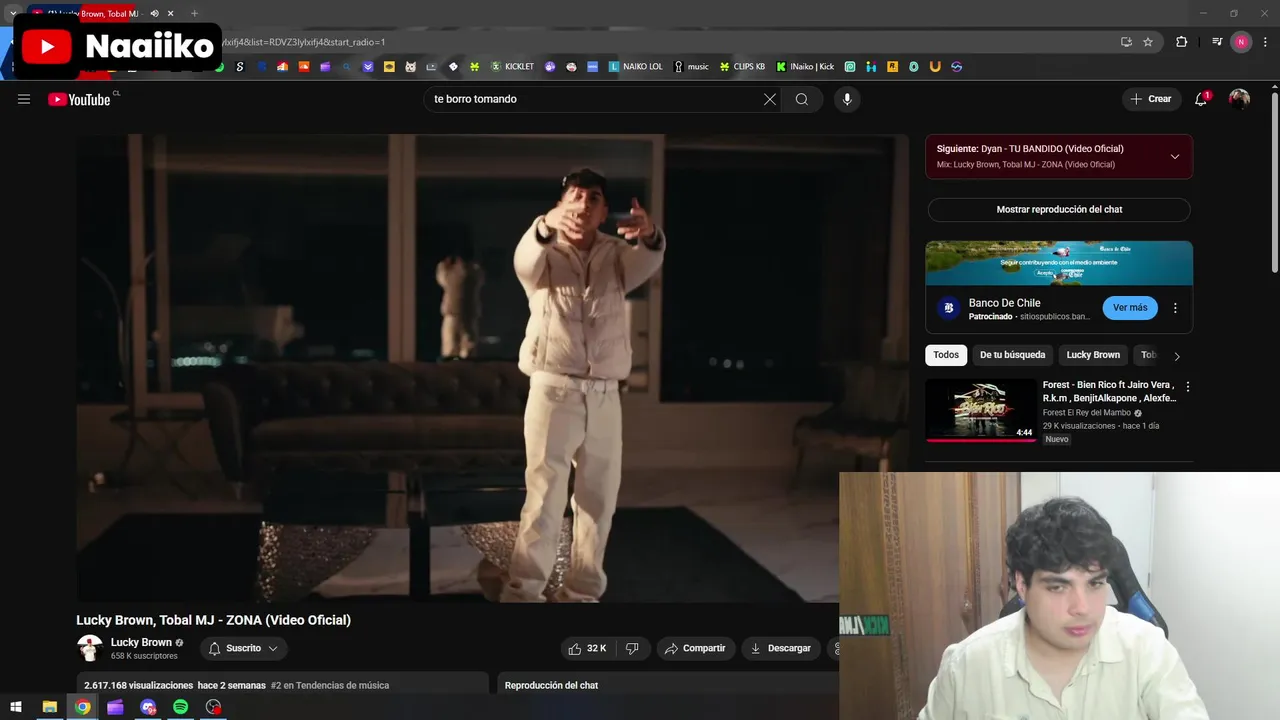The width and height of the screenshot is (1280, 720).
Task: Open File Explorer from the taskbar
Action: click(49, 707)
